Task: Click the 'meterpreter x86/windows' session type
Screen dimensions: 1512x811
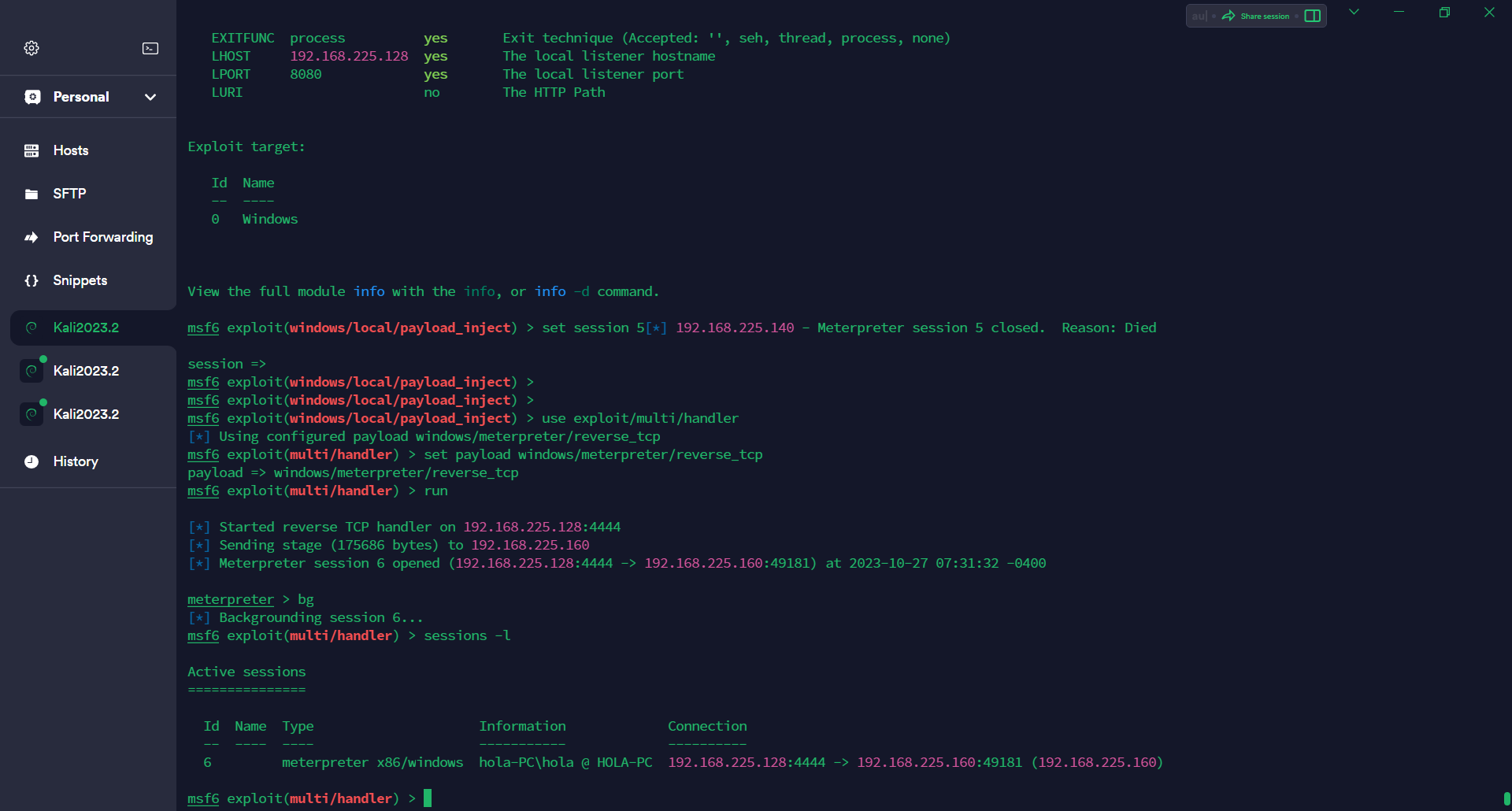Action: (372, 762)
